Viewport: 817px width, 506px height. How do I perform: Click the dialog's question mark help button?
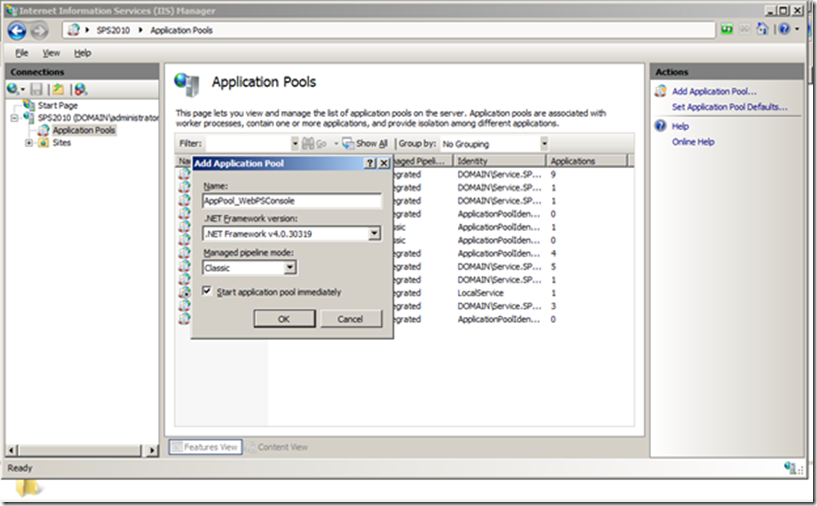(x=370, y=163)
